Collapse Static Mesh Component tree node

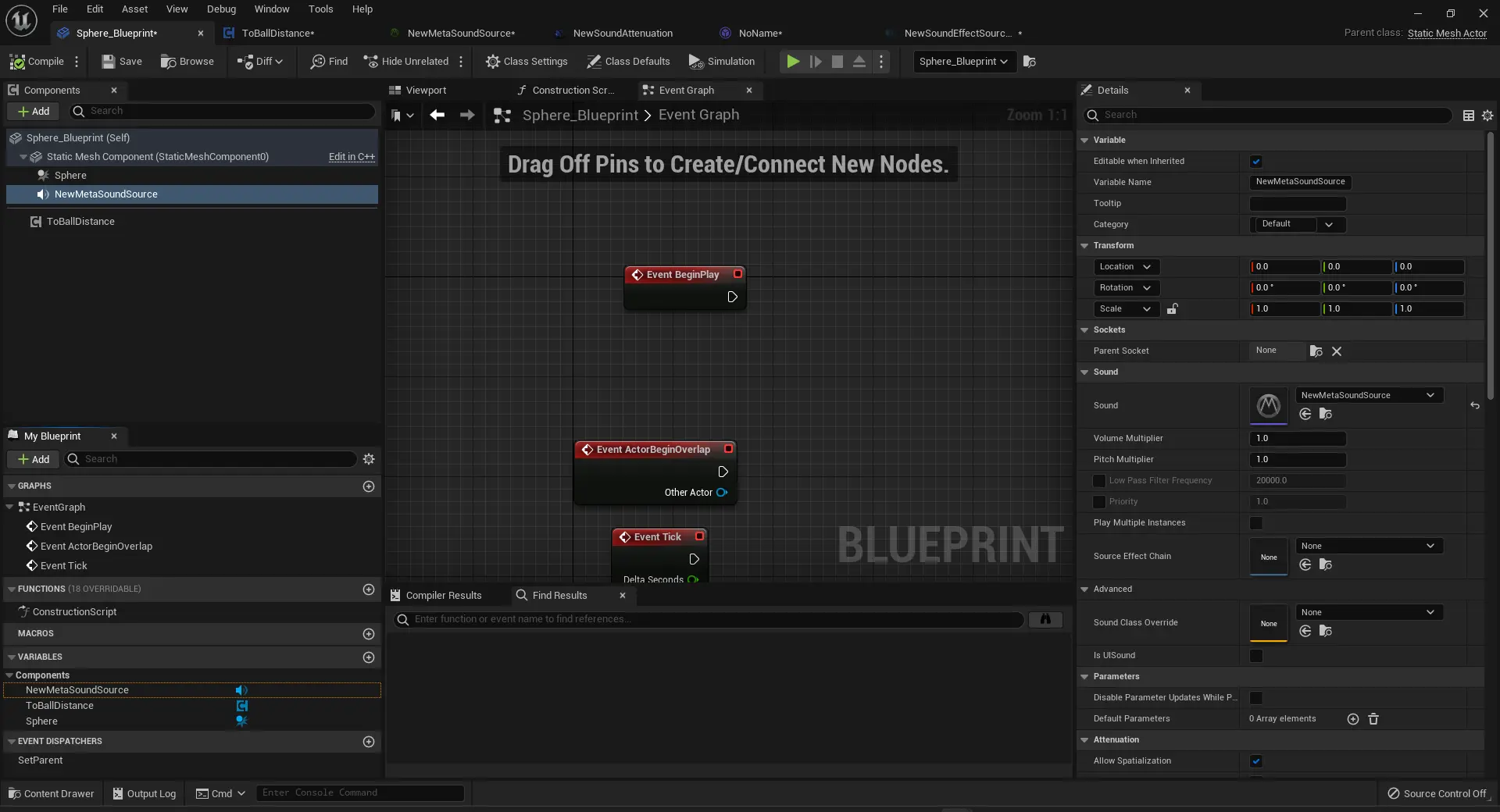[x=23, y=157]
